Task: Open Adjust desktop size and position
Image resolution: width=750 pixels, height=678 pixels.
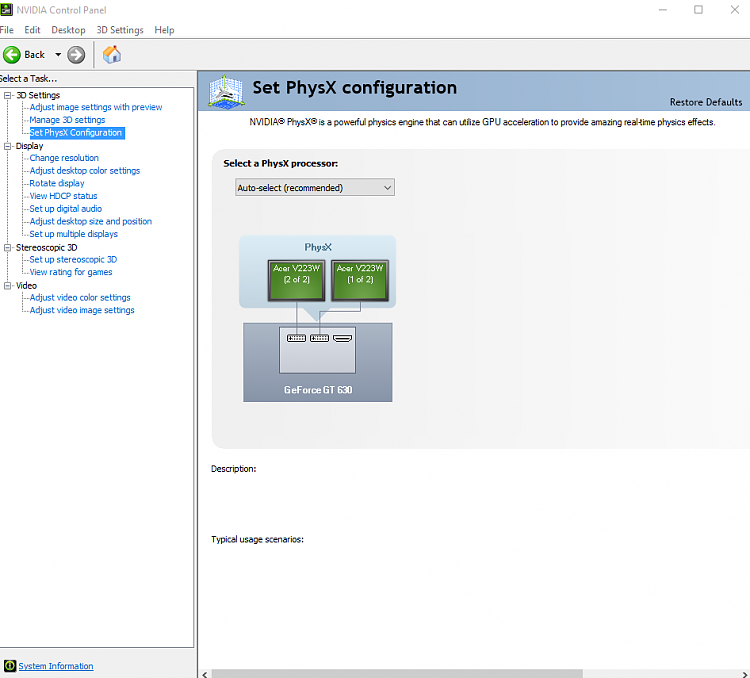Action: point(90,222)
